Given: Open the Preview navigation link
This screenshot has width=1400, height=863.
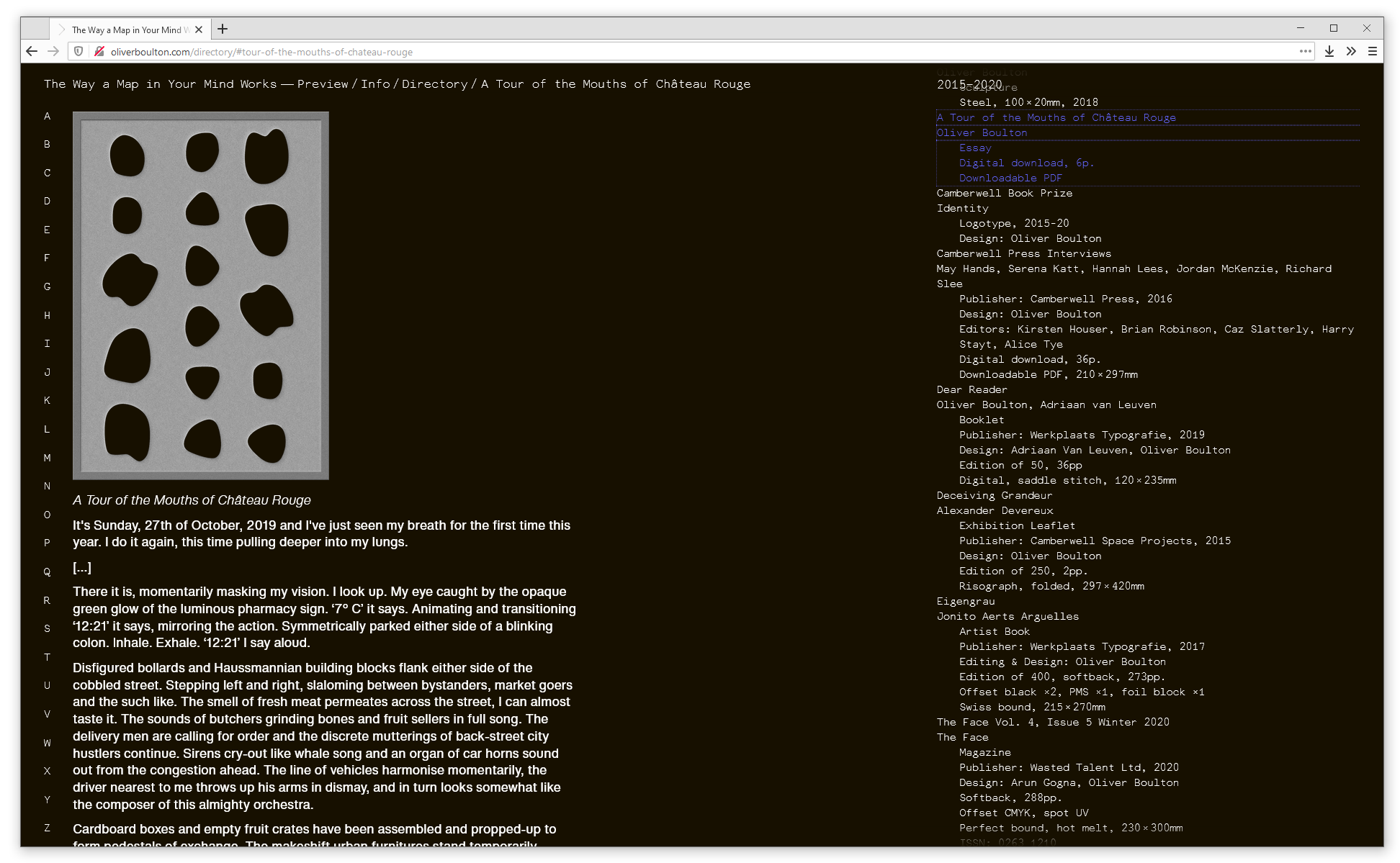Looking at the screenshot, I should click(x=322, y=84).
